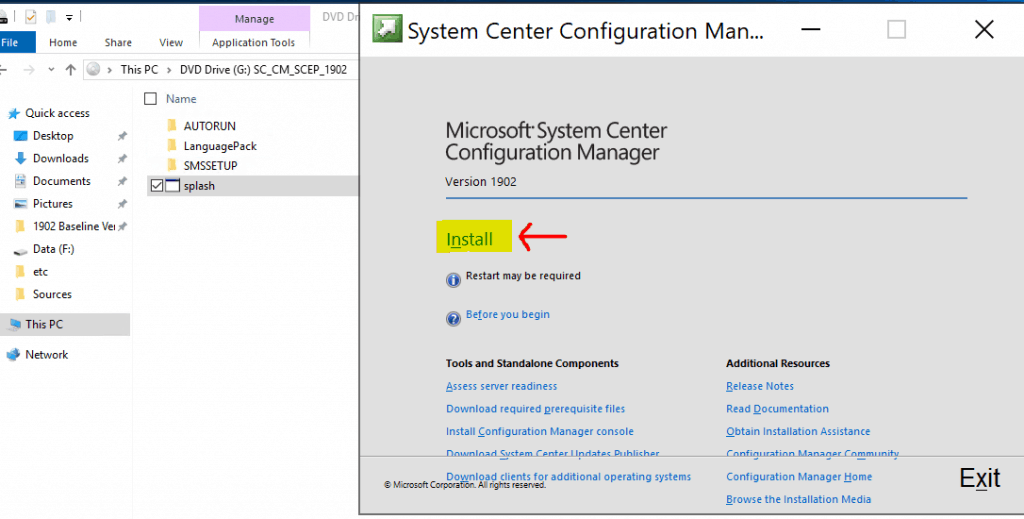Open the 1902 Baseline folder in Quick access

coord(74,227)
